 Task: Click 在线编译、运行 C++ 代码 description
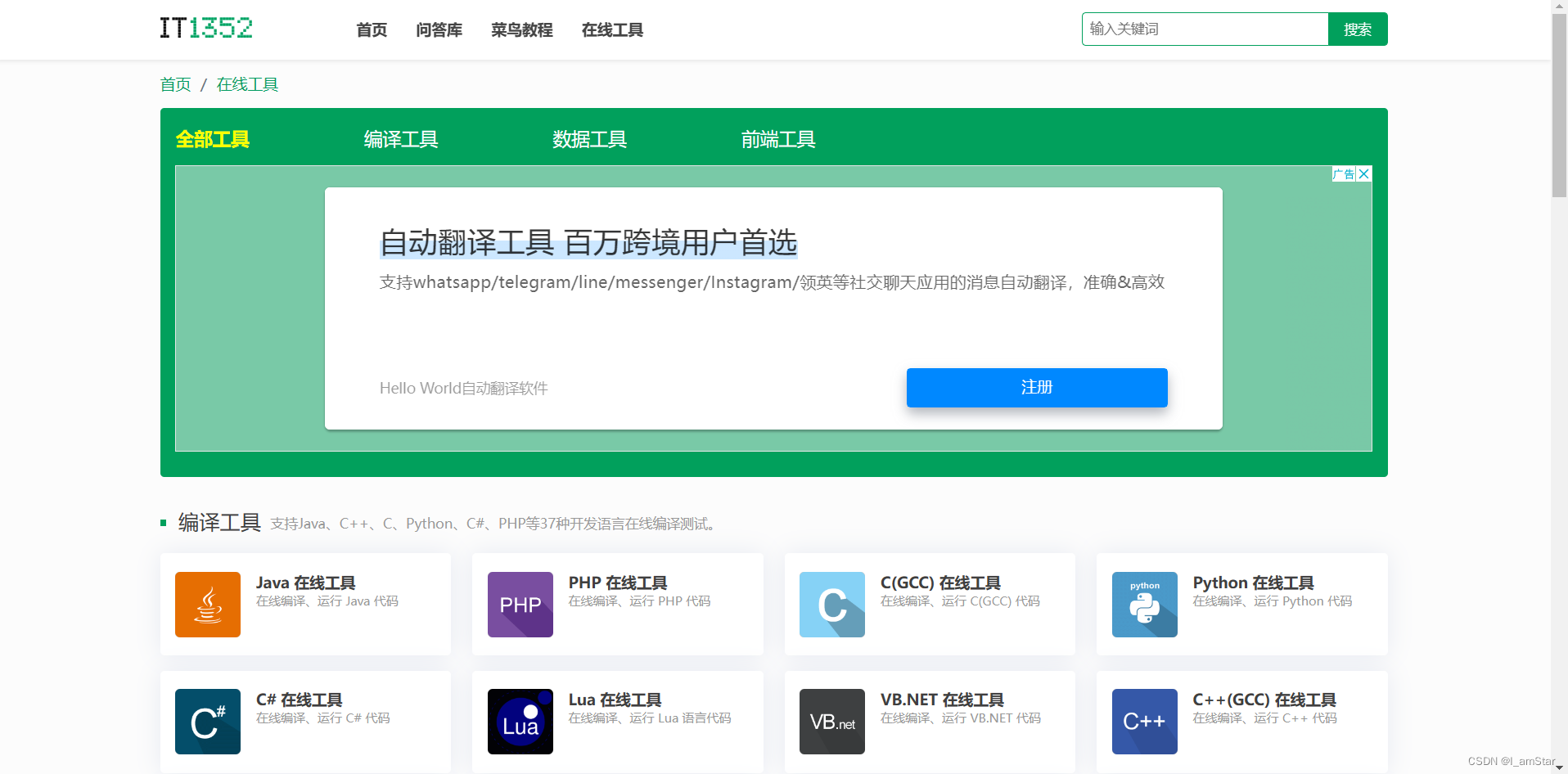pos(1265,718)
